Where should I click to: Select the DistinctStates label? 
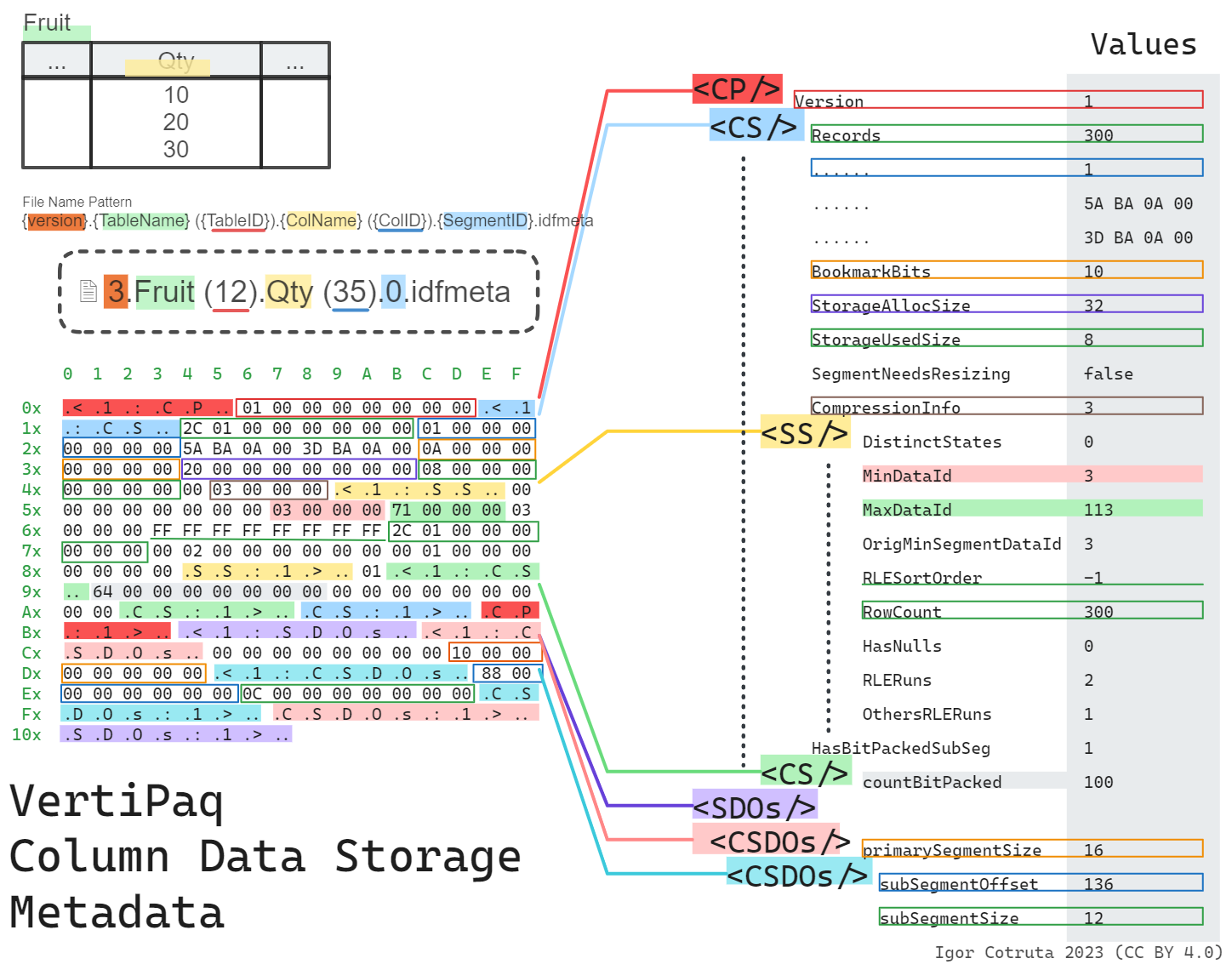[933, 442]
